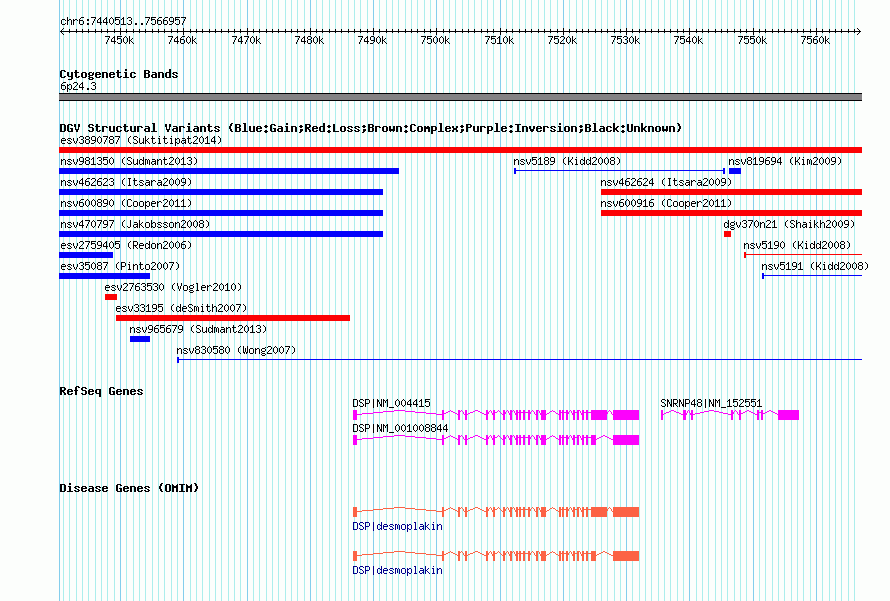Click the nsv600916 (Cooper2011) label
The height and width of the screenshot is (601, 890).
click(666, 203)
